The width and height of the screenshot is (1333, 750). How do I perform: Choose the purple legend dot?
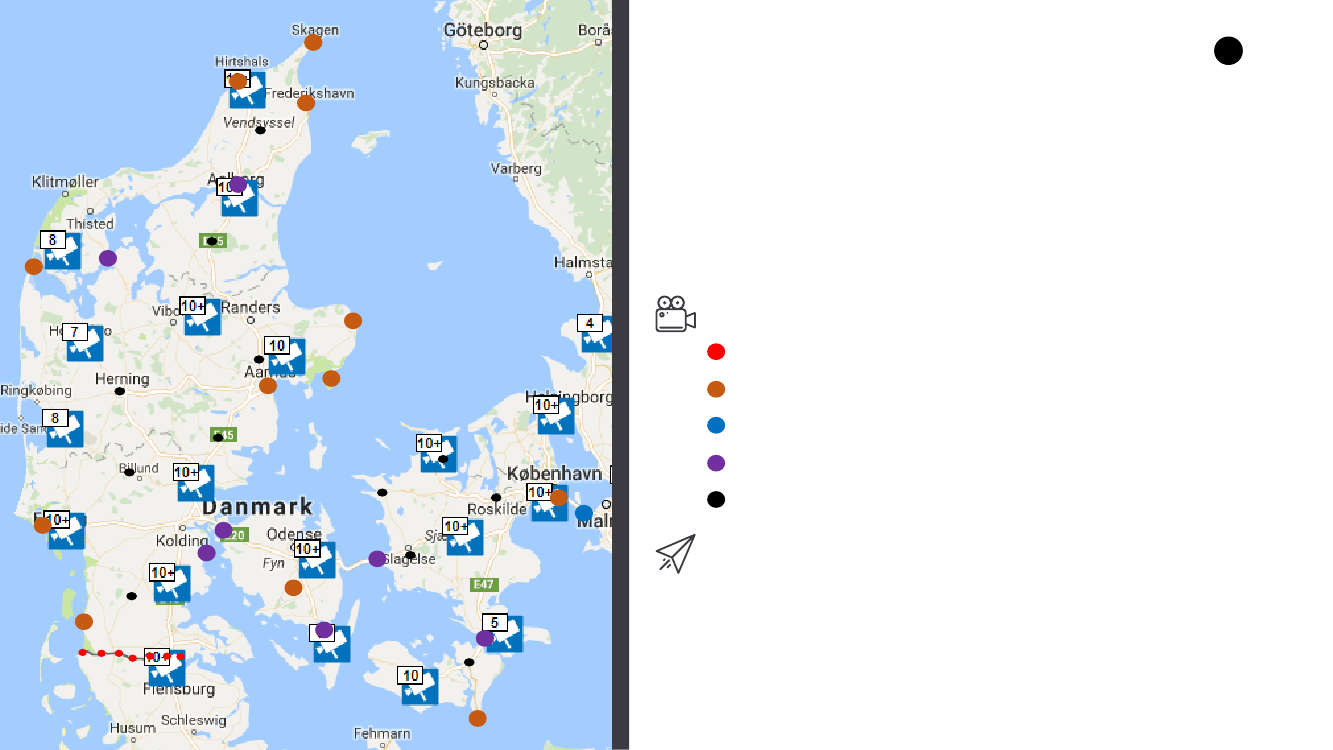[715, 463]
